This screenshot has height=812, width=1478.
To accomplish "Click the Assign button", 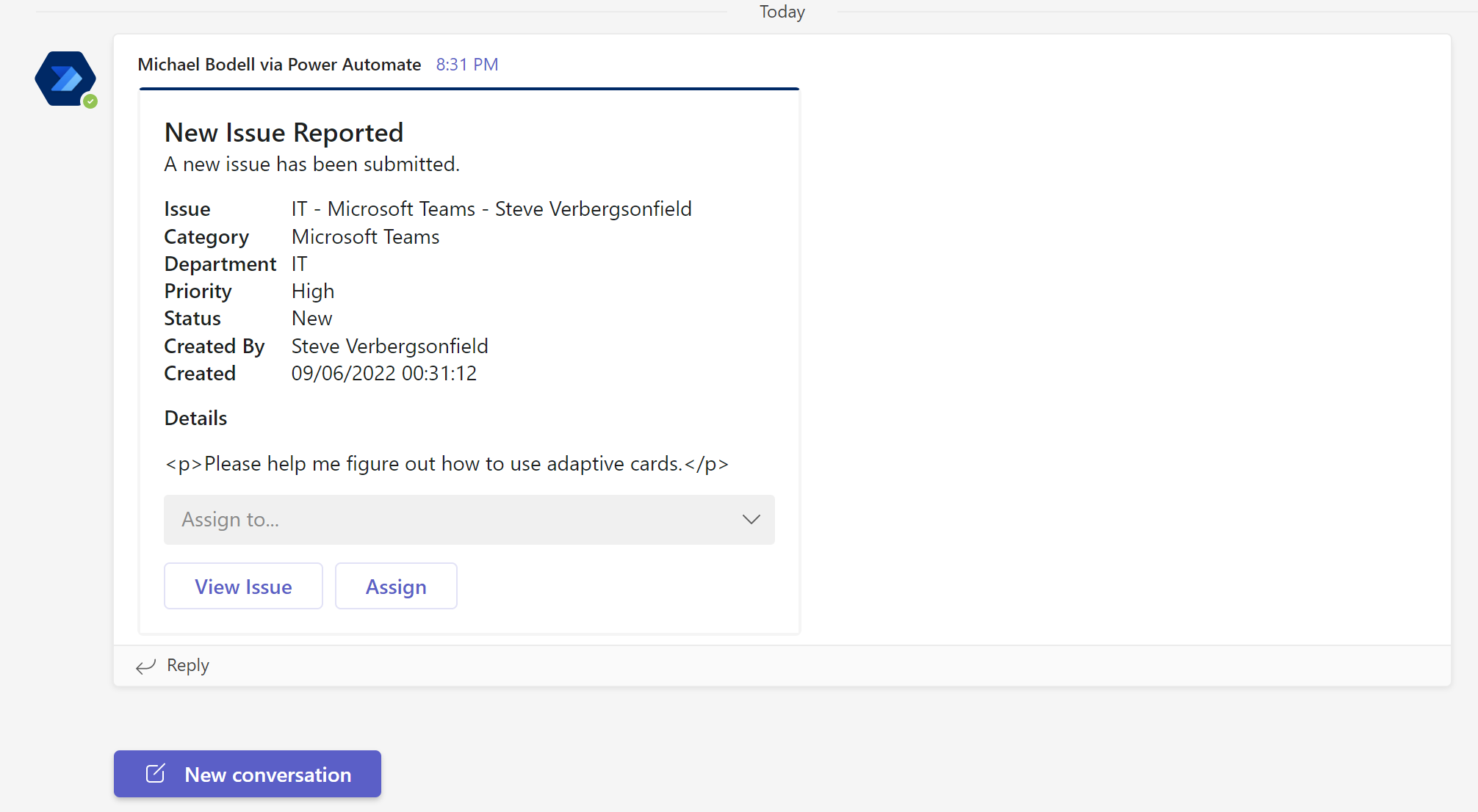I will (396, 586).
